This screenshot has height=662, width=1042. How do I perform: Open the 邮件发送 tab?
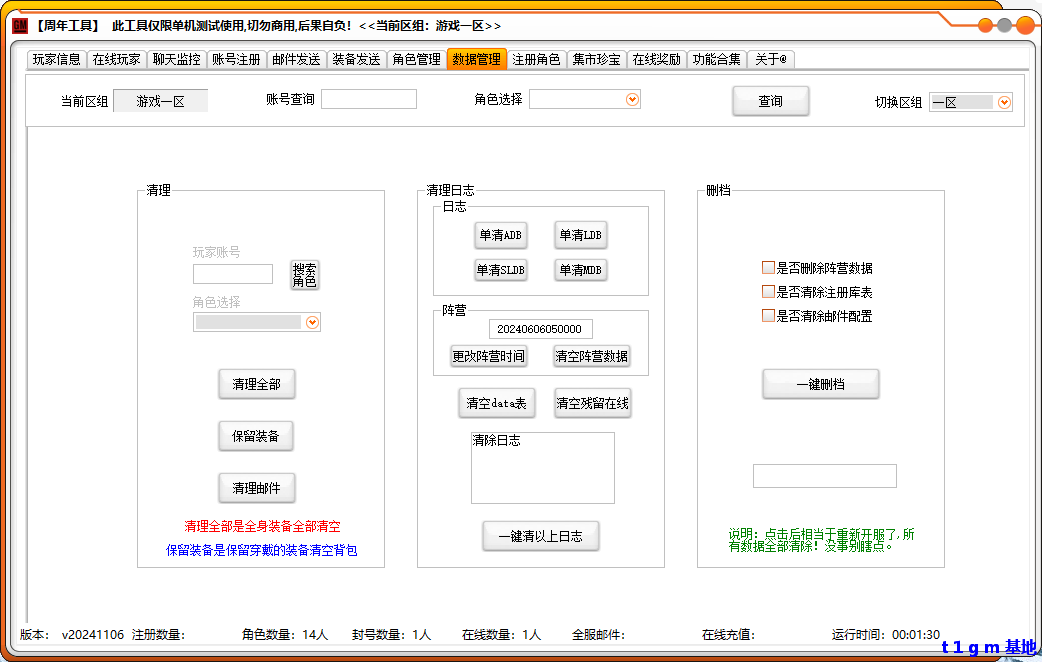pos(296,59)
